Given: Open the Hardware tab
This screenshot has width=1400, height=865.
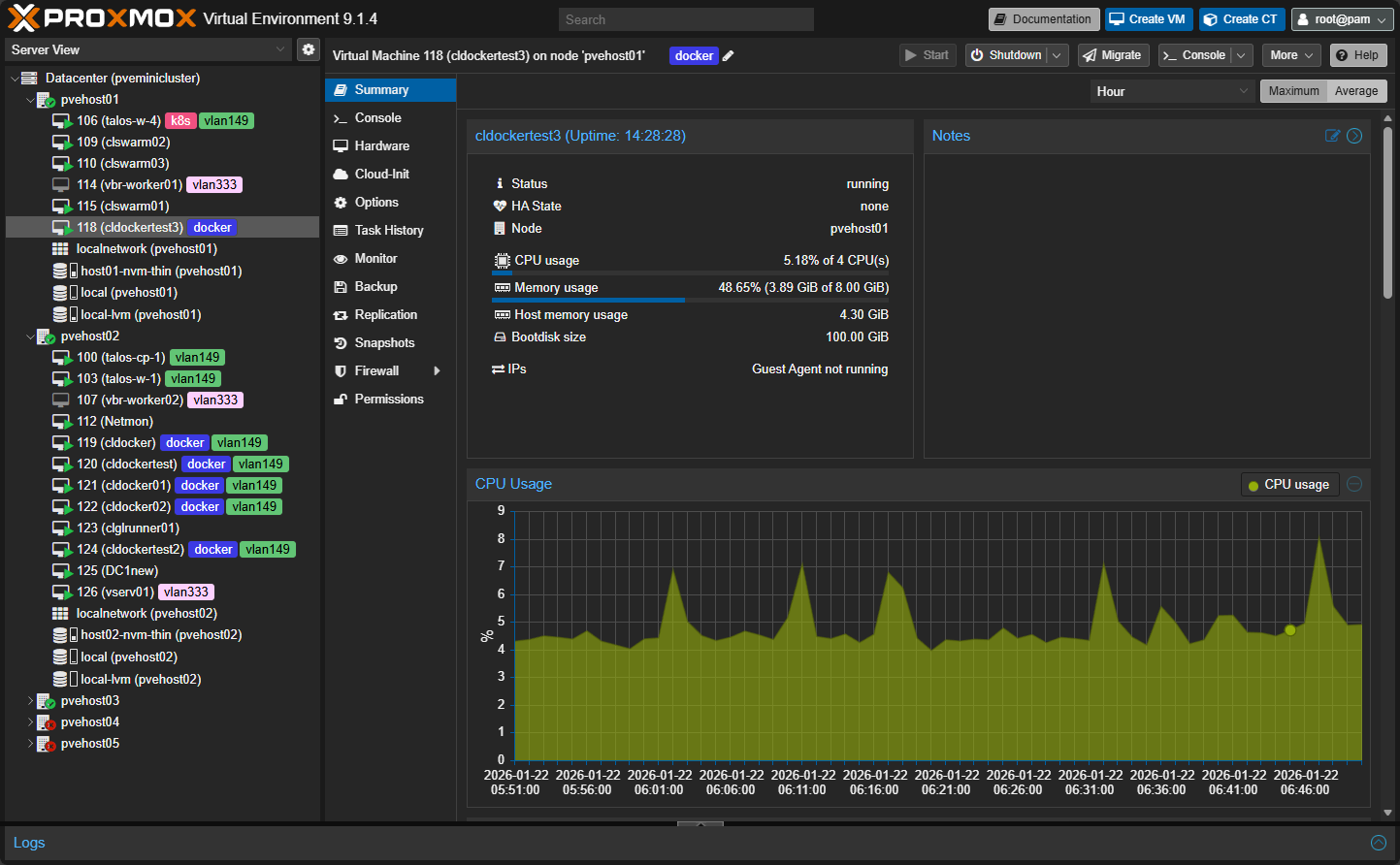Looking at the screenshot, I should pyautogui.click(x=381, y=145).
